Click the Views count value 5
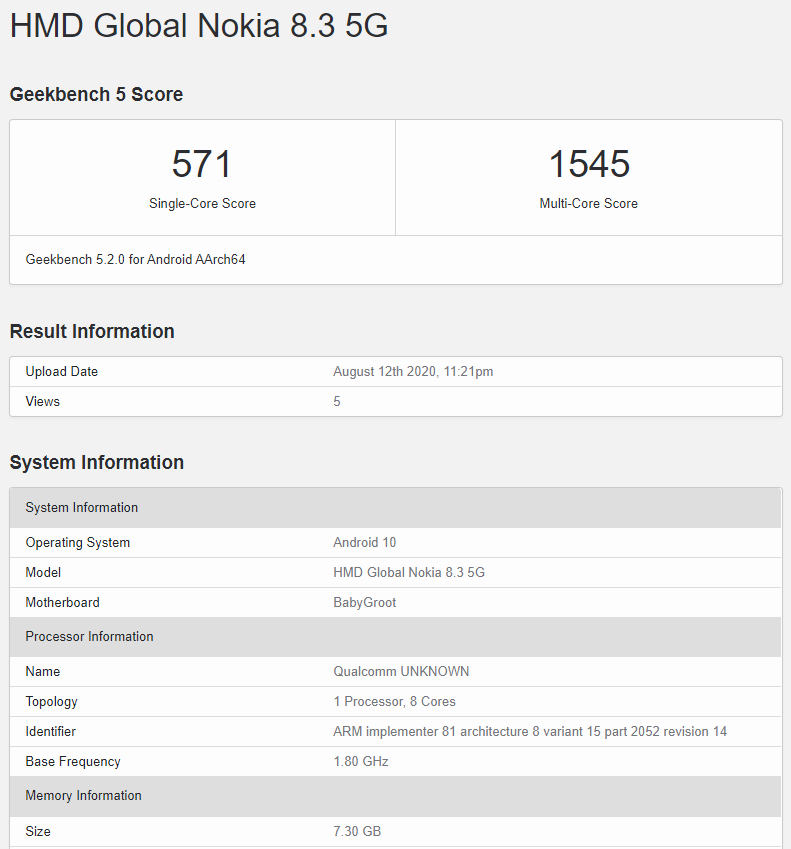Image resolution: width=791 pixels, height=849 pixels. point(337,401)
